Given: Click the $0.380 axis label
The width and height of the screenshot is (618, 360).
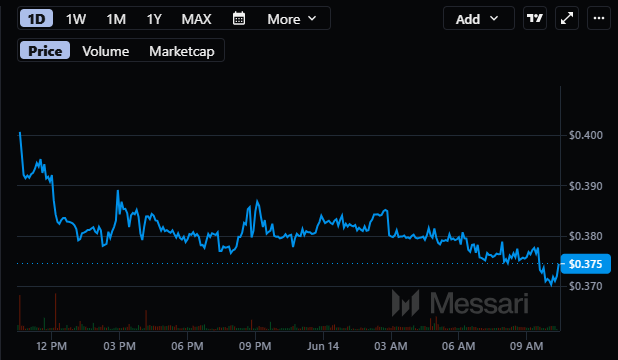Looking at the screenshot, I should coord(586,236).
